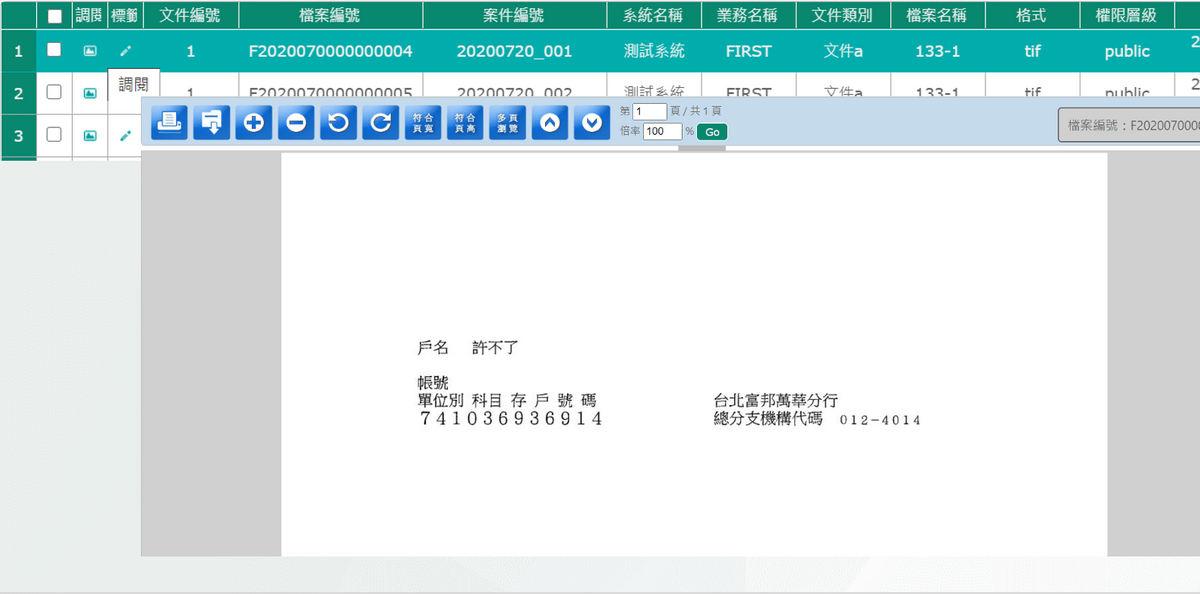Open multi-page browse 多頁瀏覽
The image size is (1200, 594).
point(507,122)
